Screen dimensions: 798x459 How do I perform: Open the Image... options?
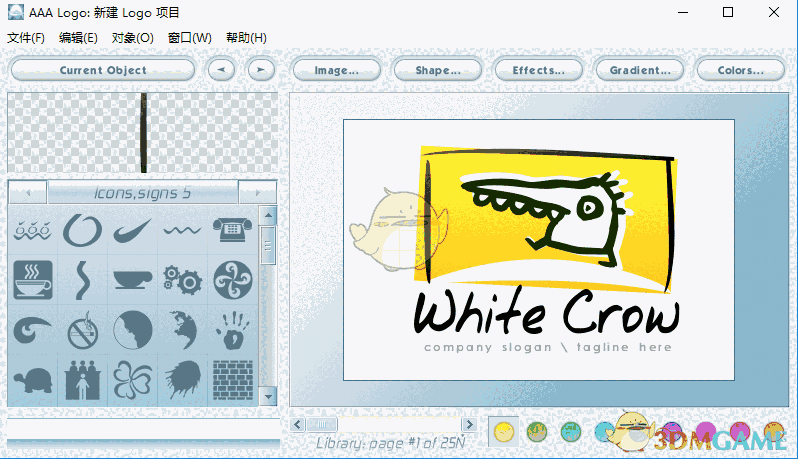pos(336,70)
